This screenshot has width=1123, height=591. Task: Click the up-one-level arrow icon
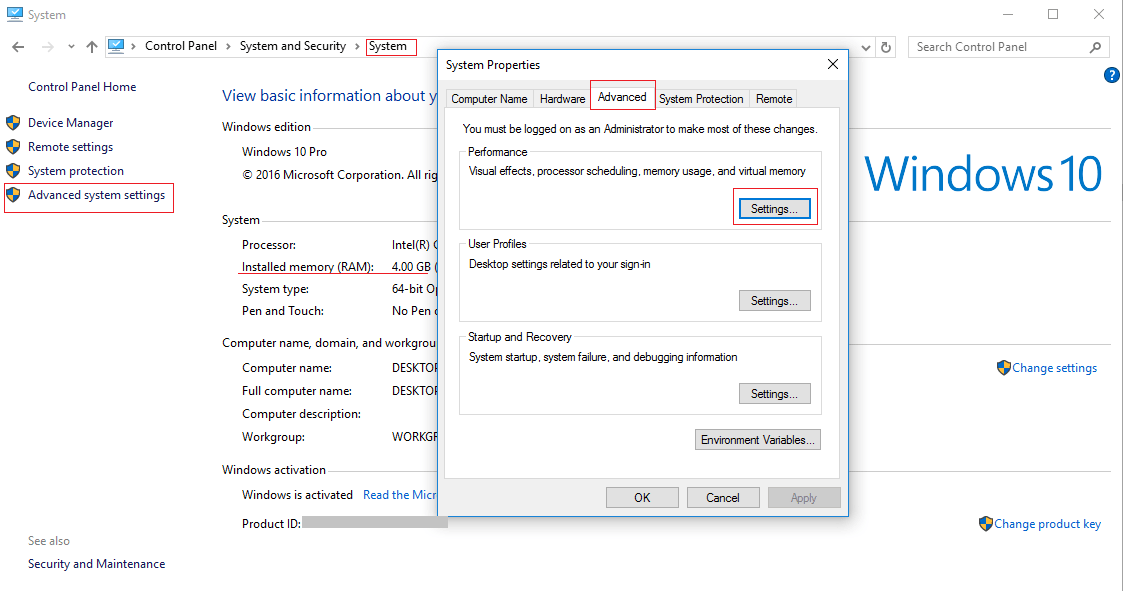coord(92,47)
